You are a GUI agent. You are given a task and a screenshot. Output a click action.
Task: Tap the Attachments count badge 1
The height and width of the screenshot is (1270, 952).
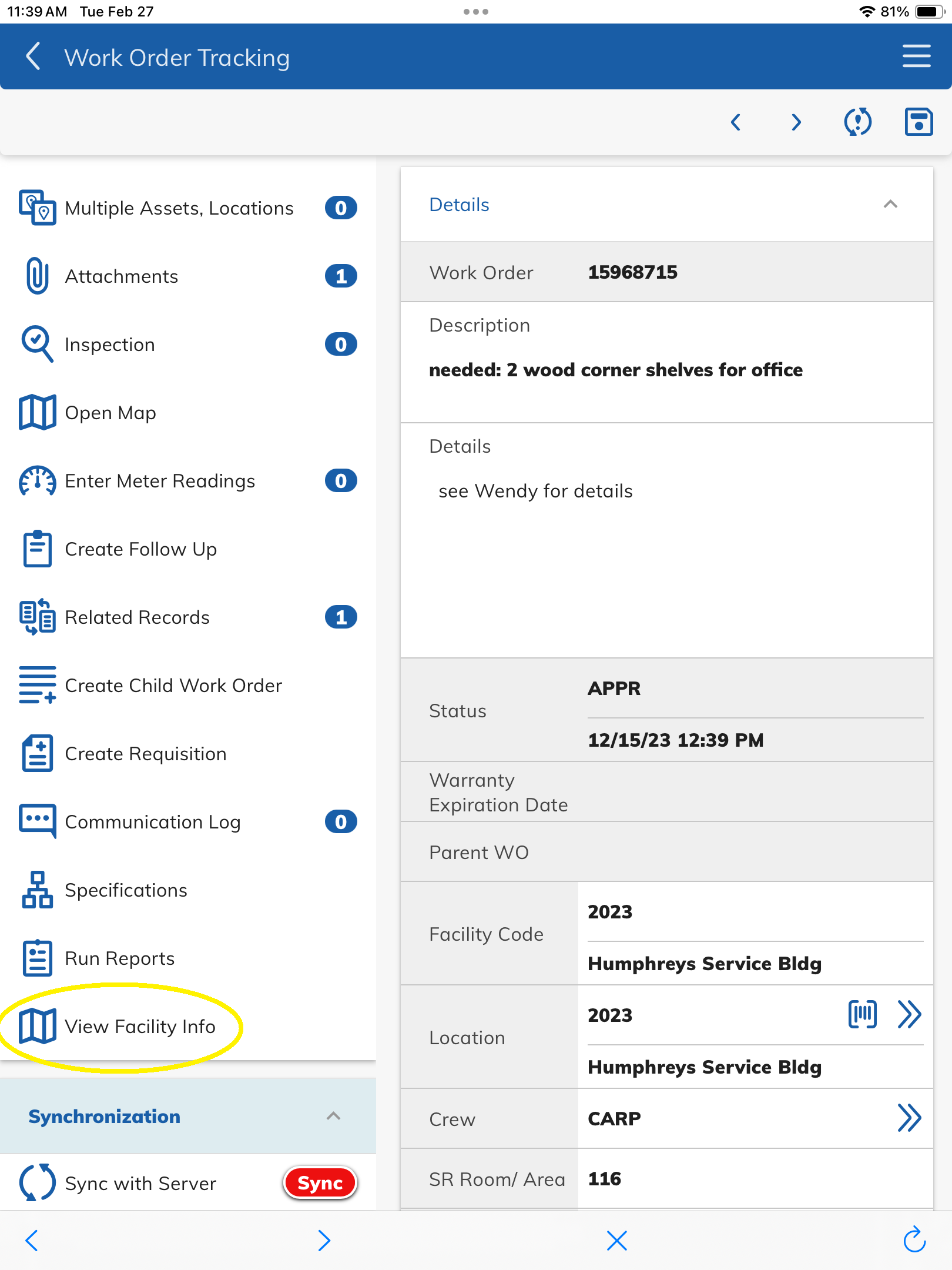pos(341,276)
